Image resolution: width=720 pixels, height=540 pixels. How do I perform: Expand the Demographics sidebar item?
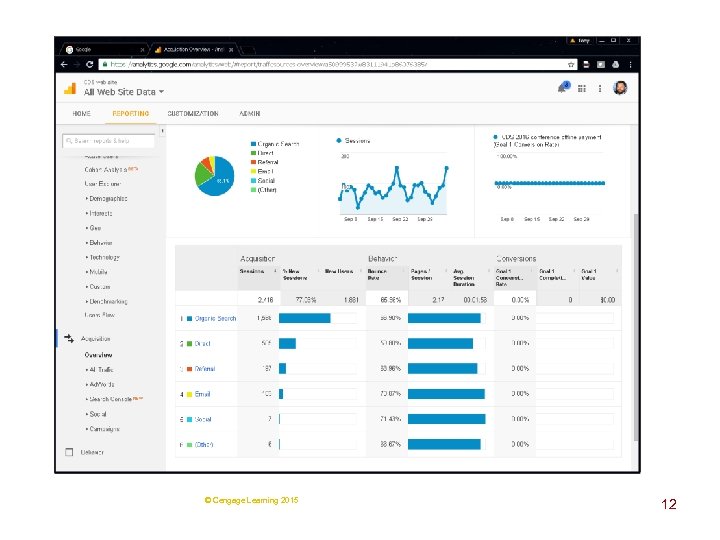[x=107, y=199]
